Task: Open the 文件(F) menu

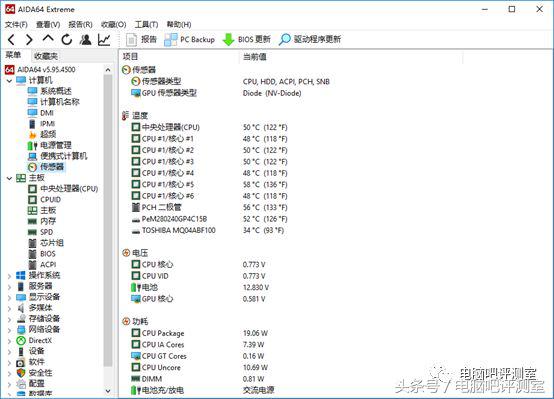Action: coord(16,24)
